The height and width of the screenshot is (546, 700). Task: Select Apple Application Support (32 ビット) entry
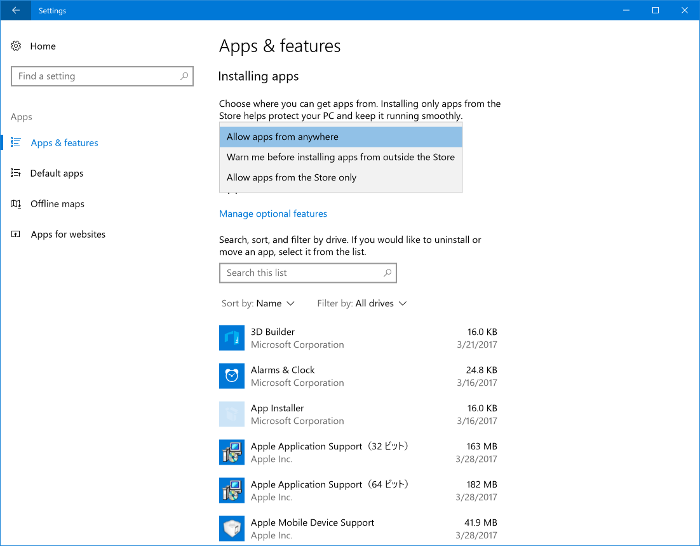(358, 452)
